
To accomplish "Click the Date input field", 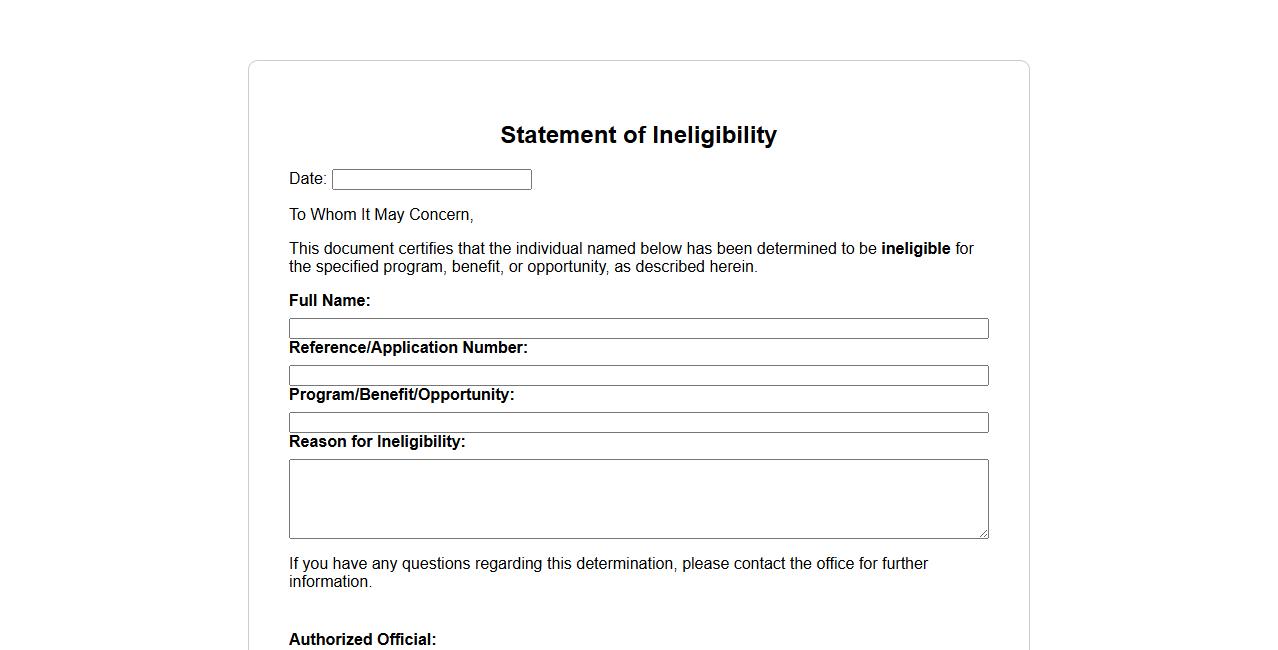I will 431,180.
